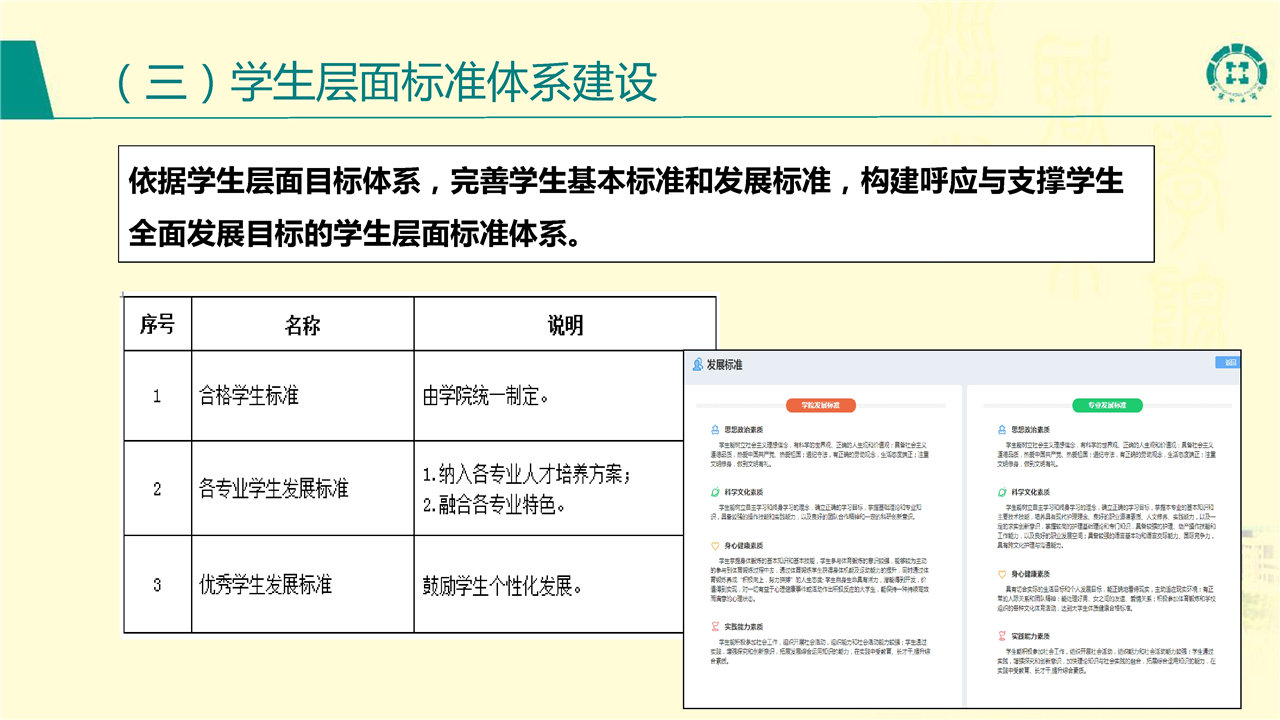Click 实践能力素质 heading under 专业发展标准

coord(1032,636)
